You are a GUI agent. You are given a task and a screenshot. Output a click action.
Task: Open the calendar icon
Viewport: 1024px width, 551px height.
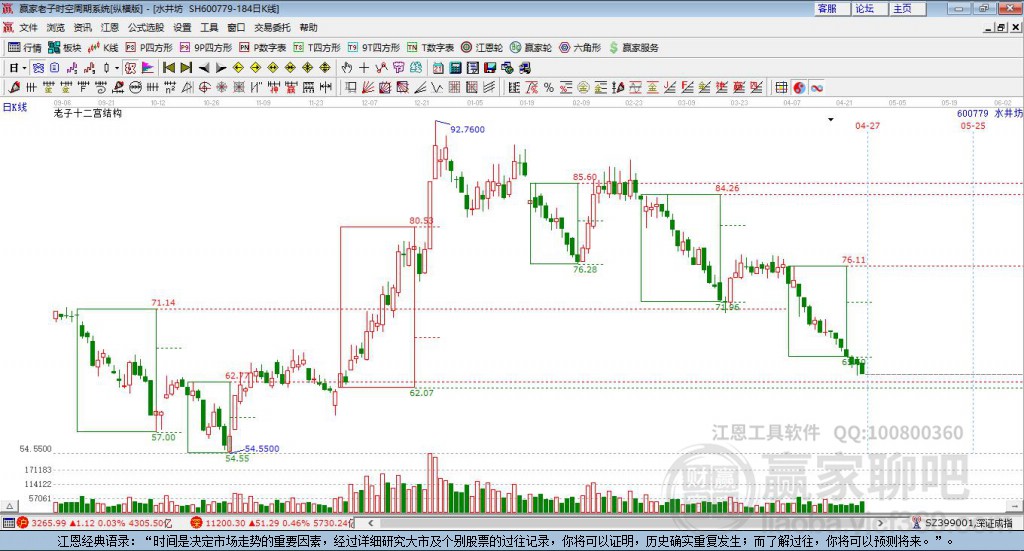tap(438, 68)
